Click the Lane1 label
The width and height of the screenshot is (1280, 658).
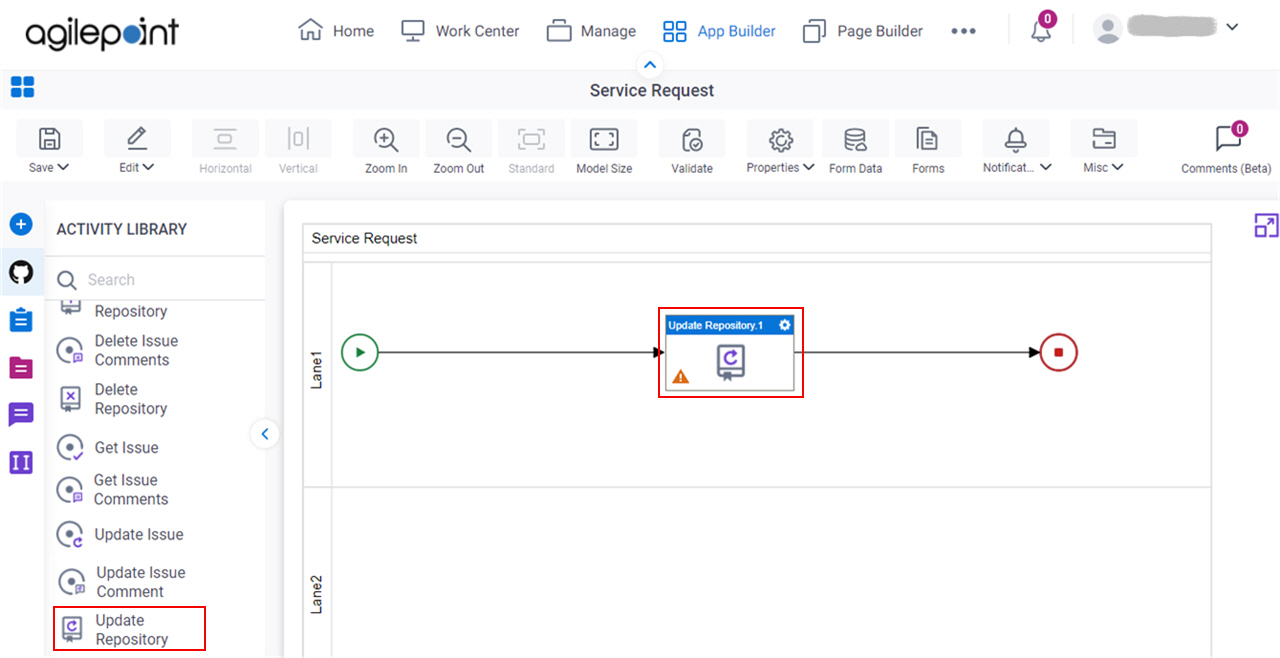coord(317,369)
